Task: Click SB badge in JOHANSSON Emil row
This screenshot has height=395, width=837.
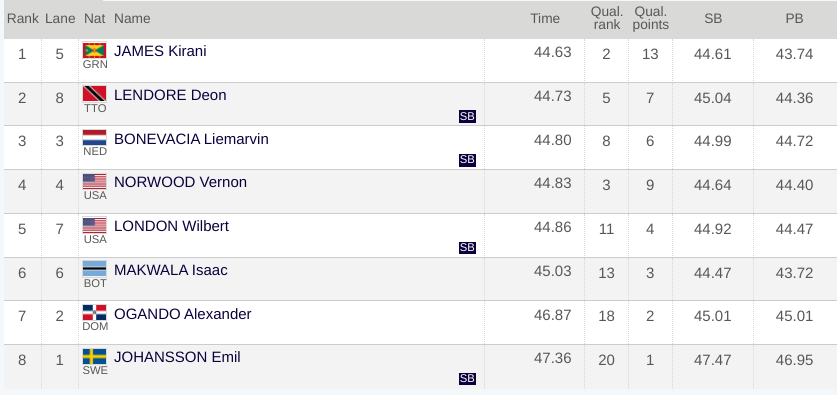Action: point(467,379)
